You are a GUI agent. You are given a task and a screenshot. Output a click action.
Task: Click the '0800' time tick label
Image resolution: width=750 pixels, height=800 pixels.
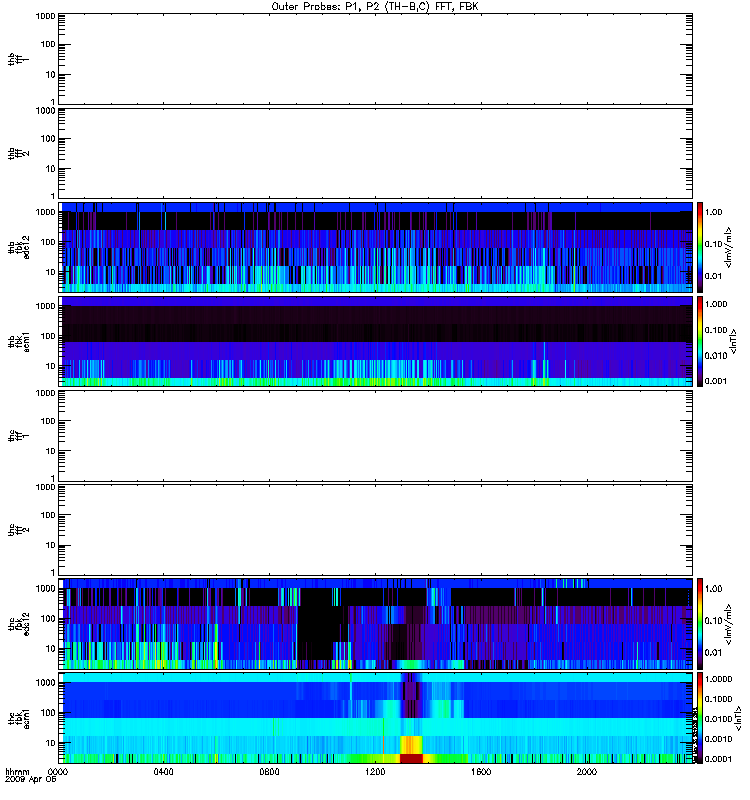[x=269, y=771]
